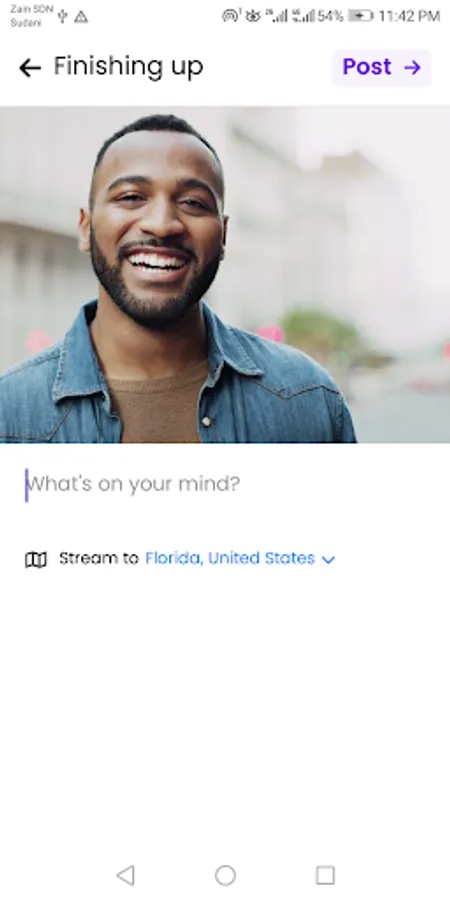Click the arrow inside the Post button
450x900 pixels.
[x=412, y=68]
